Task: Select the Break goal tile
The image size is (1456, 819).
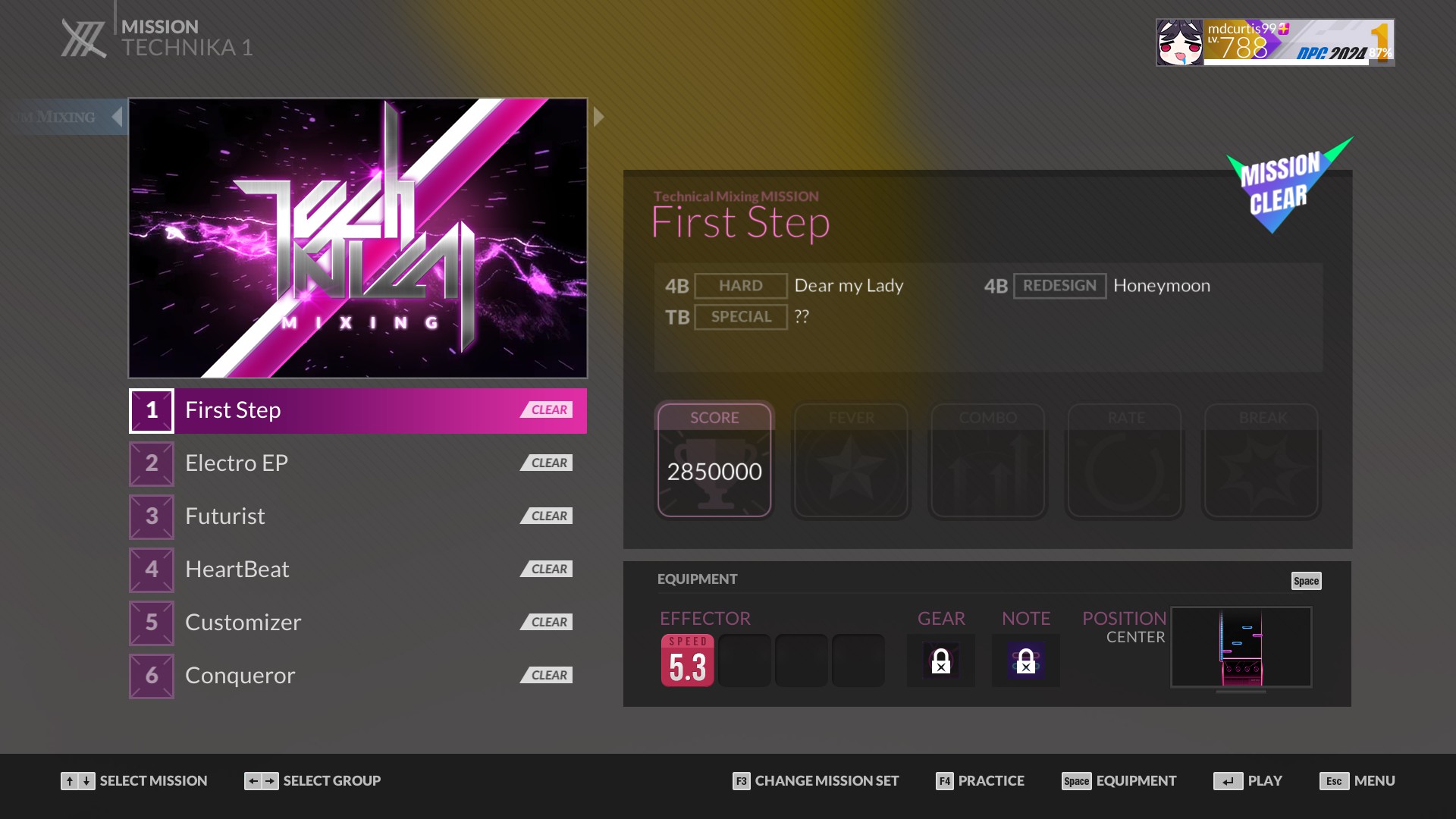Action: pyautogui.click(x=1262, y=460)
